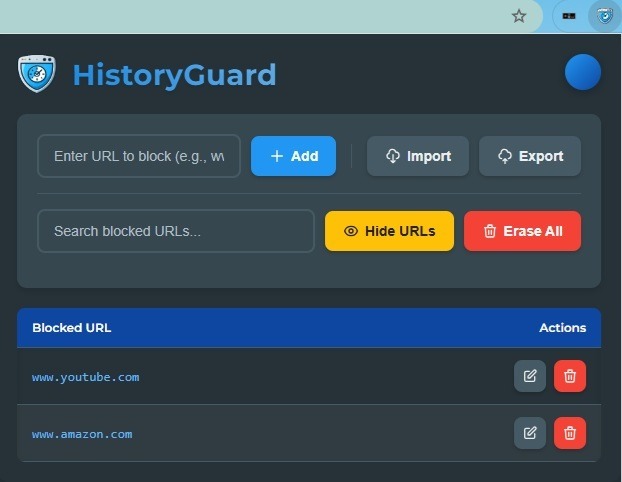622x482 pixels.
Task: Edit the www.youtube.com entry
Action: tap(530, 376)
